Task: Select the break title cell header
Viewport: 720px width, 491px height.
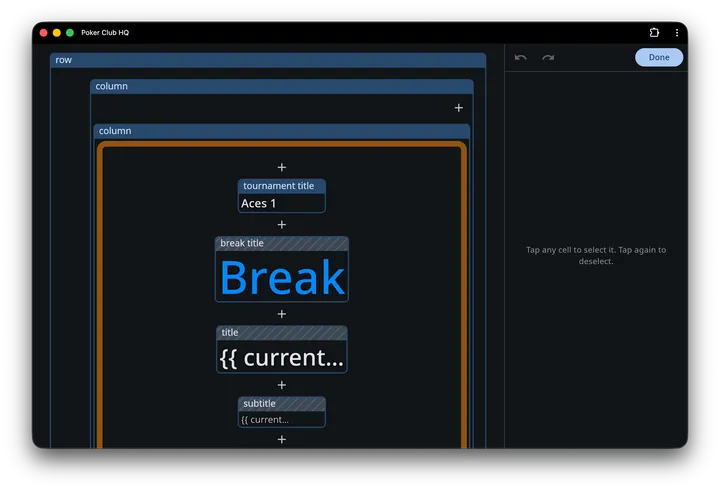Action: [281, 243]
